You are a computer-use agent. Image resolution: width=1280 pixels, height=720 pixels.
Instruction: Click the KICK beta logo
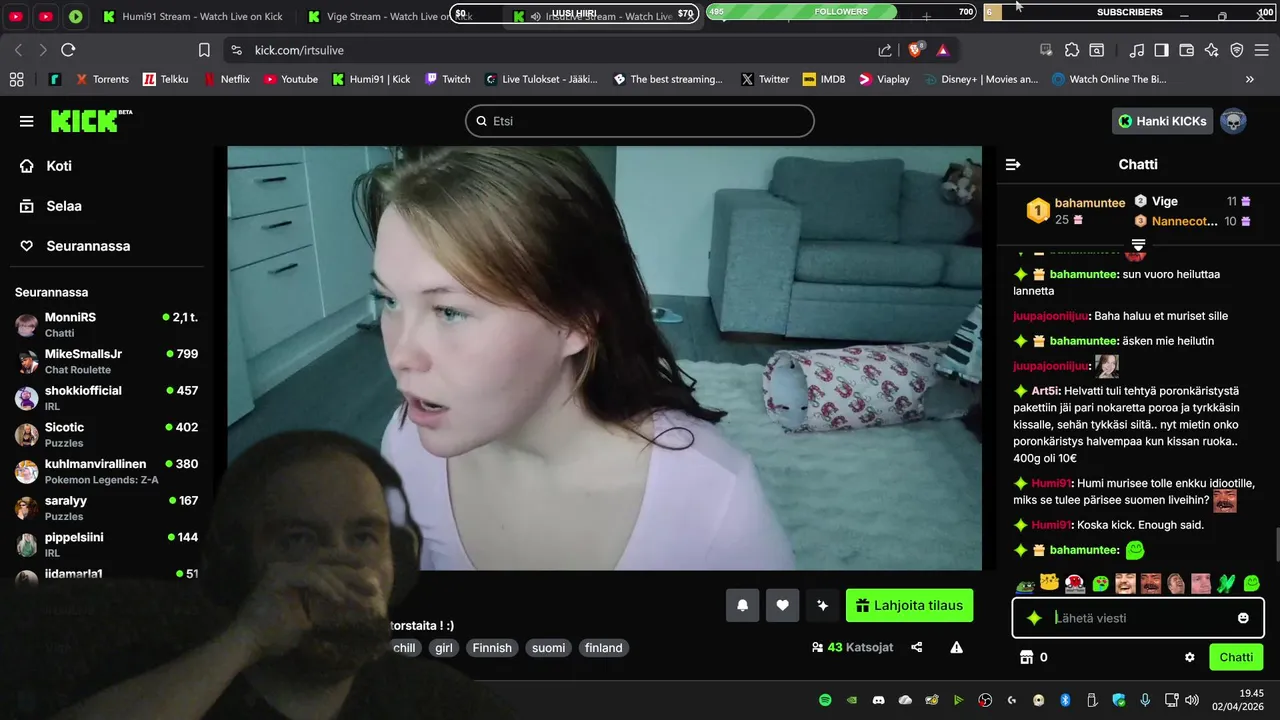pos(91,121)
